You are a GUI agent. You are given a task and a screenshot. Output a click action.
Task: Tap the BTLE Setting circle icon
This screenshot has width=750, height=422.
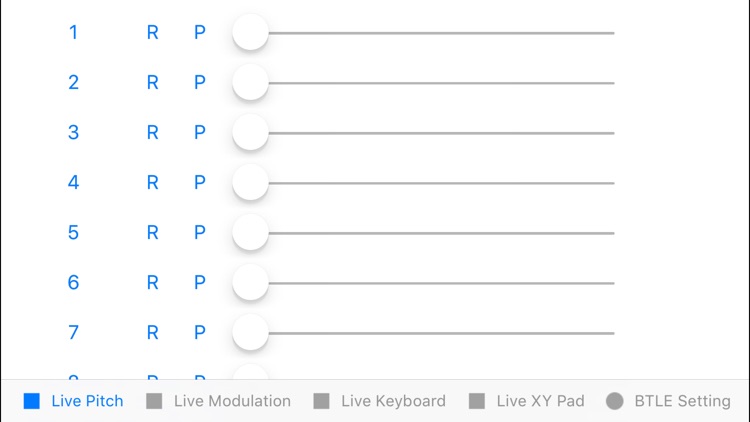615,401
